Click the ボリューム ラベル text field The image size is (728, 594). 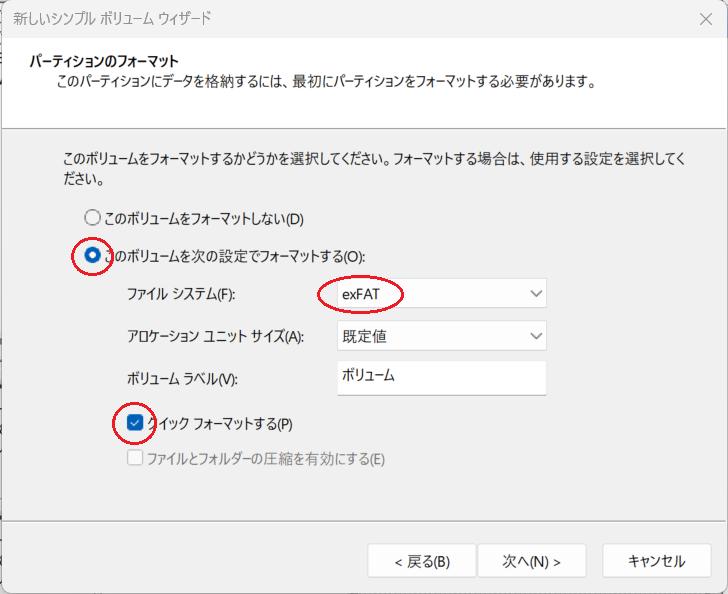tap(442, 379)
